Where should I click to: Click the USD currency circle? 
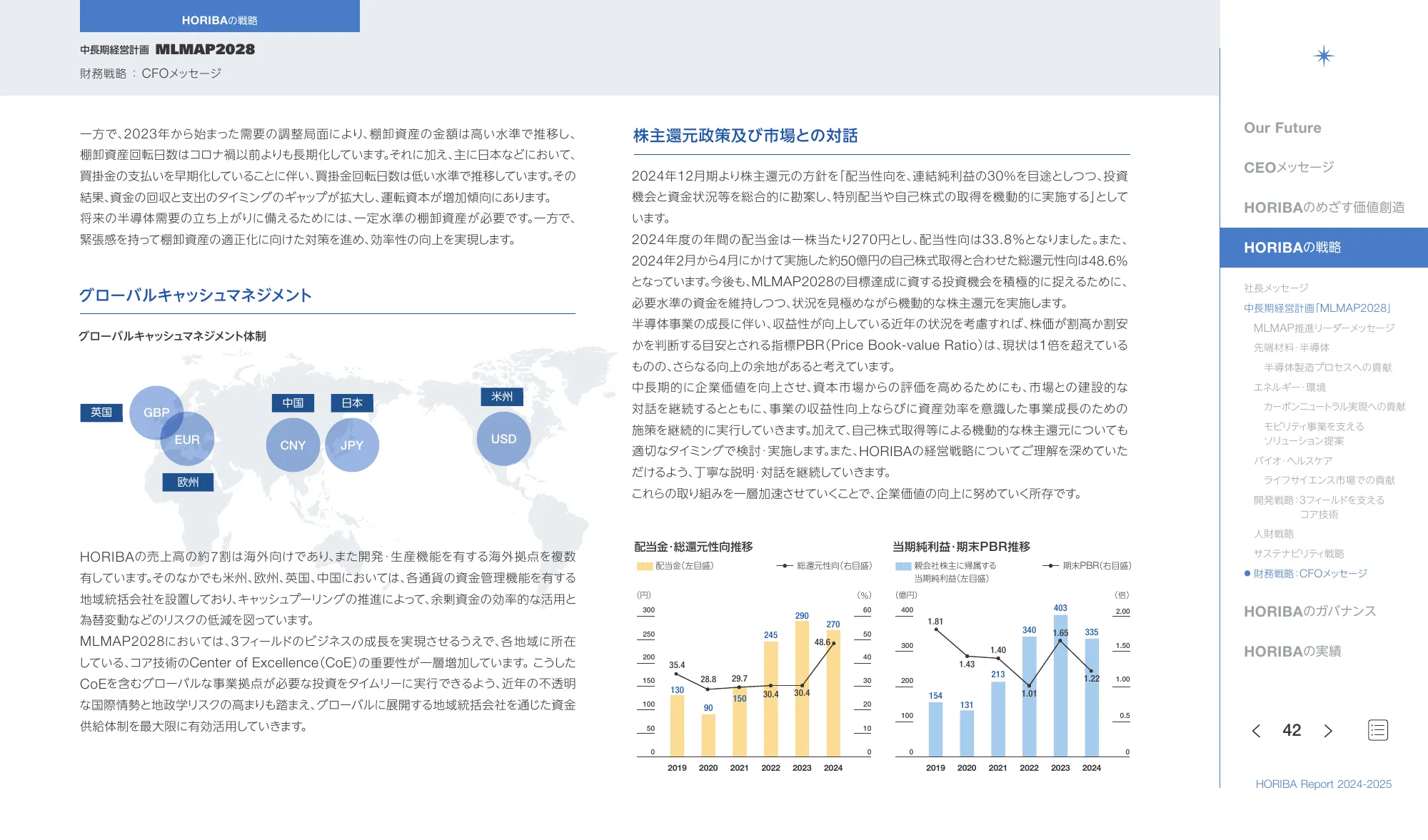503,439
